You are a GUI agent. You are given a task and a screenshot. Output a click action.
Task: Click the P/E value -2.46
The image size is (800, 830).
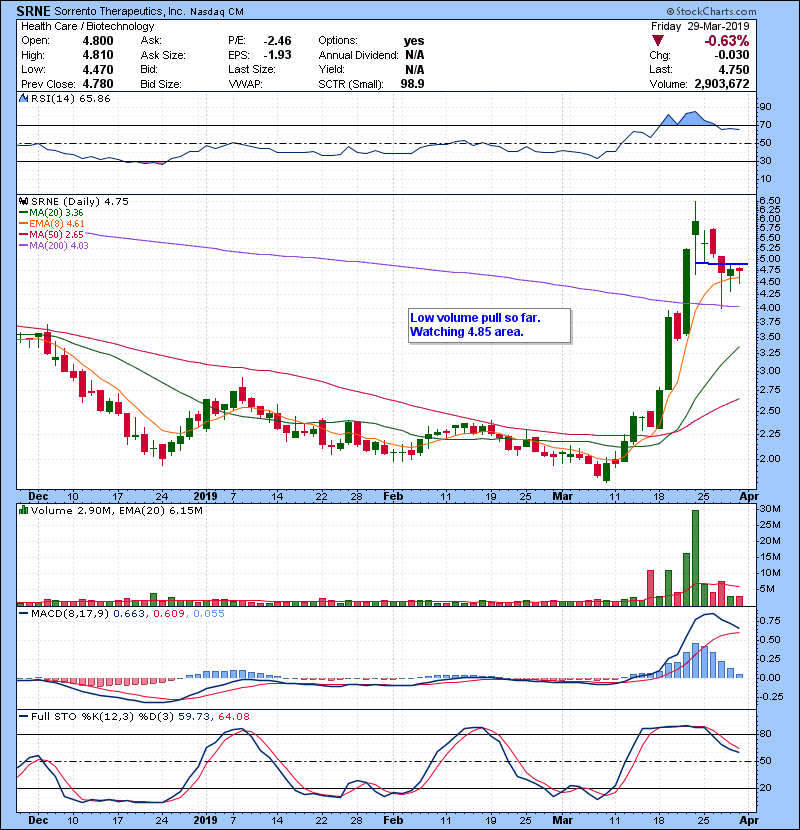(x=277, y=41)
